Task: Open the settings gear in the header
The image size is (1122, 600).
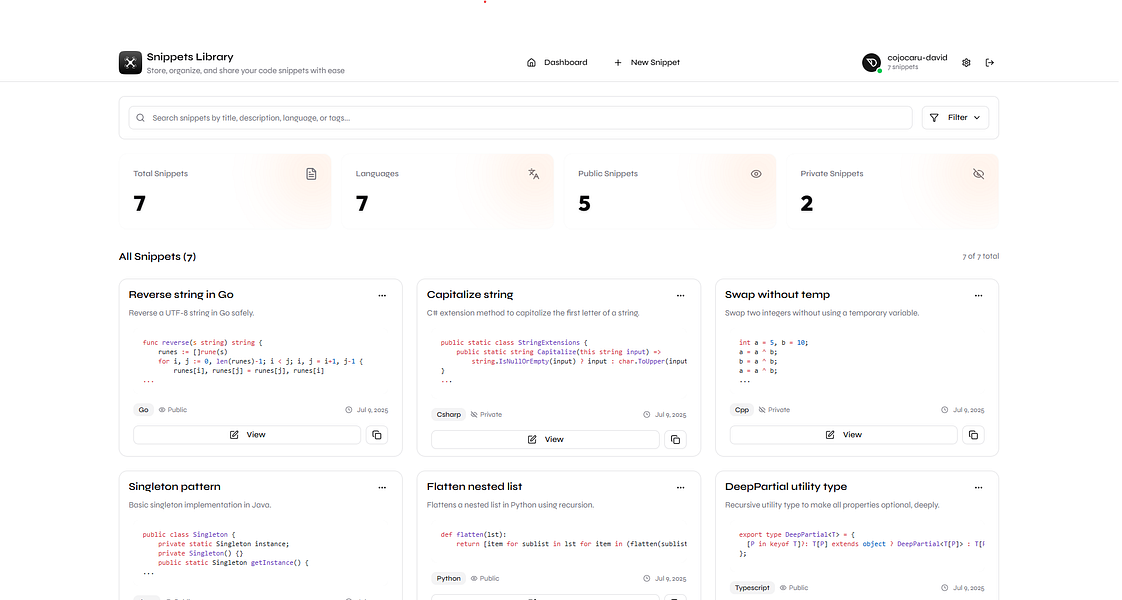Action: point(966,62)
